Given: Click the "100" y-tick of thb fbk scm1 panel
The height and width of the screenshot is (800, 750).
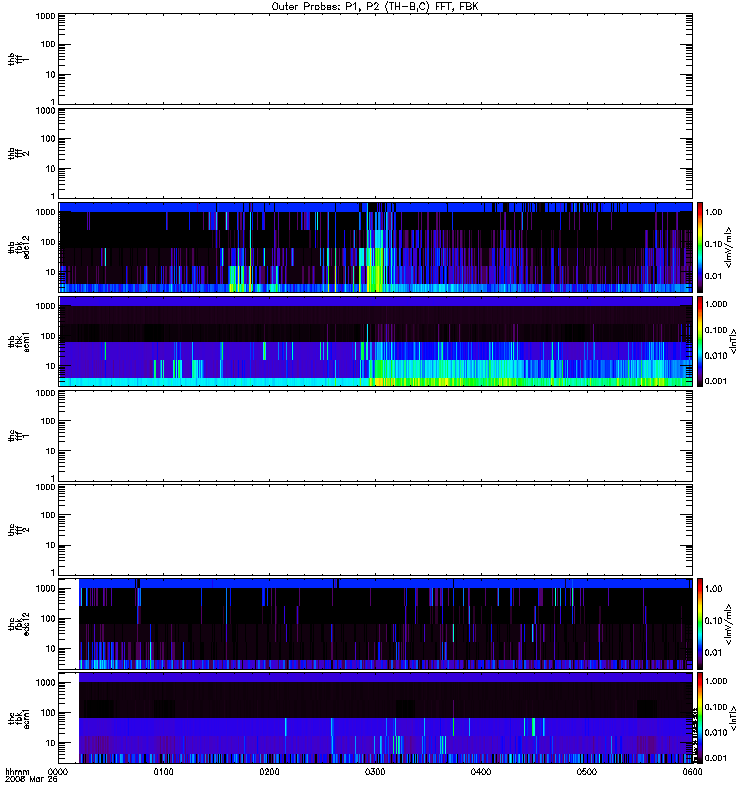Looking at the screenshot, I should pyautogui.click(x=48, y=336).
